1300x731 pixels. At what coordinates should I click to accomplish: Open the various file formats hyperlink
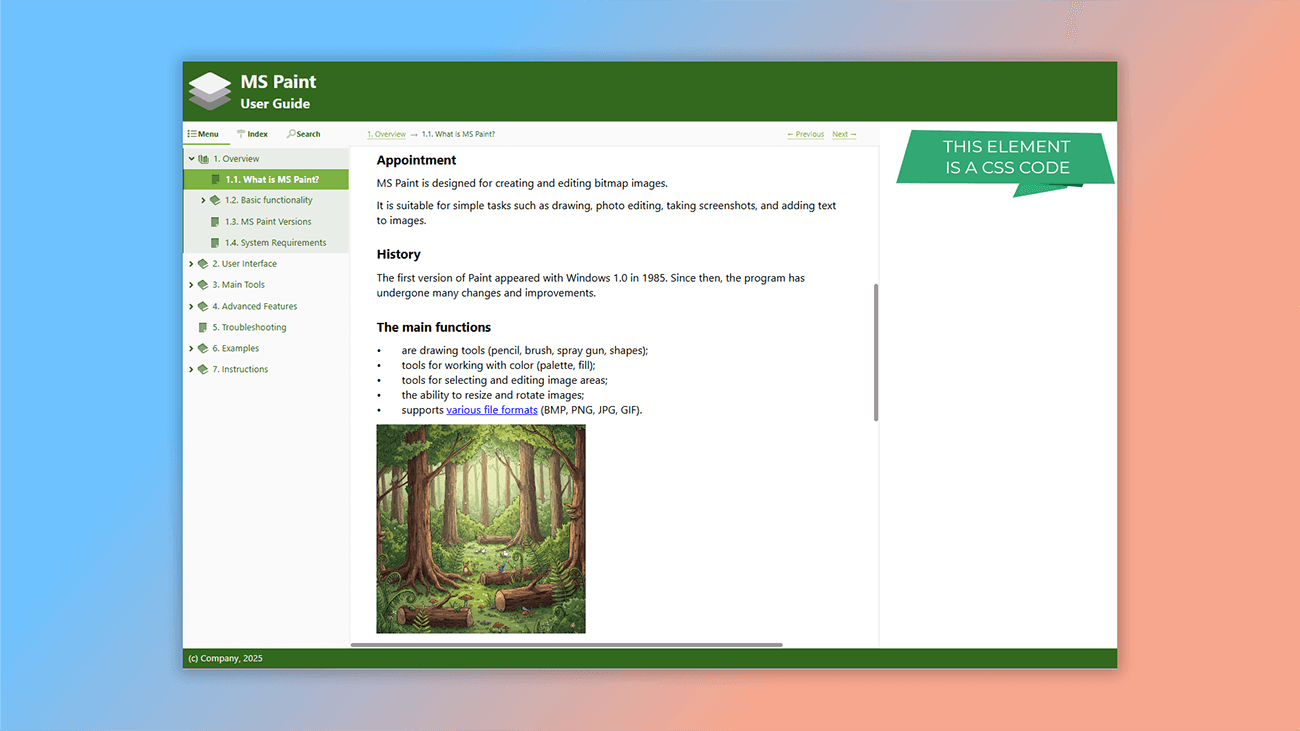tap(491, 409)
